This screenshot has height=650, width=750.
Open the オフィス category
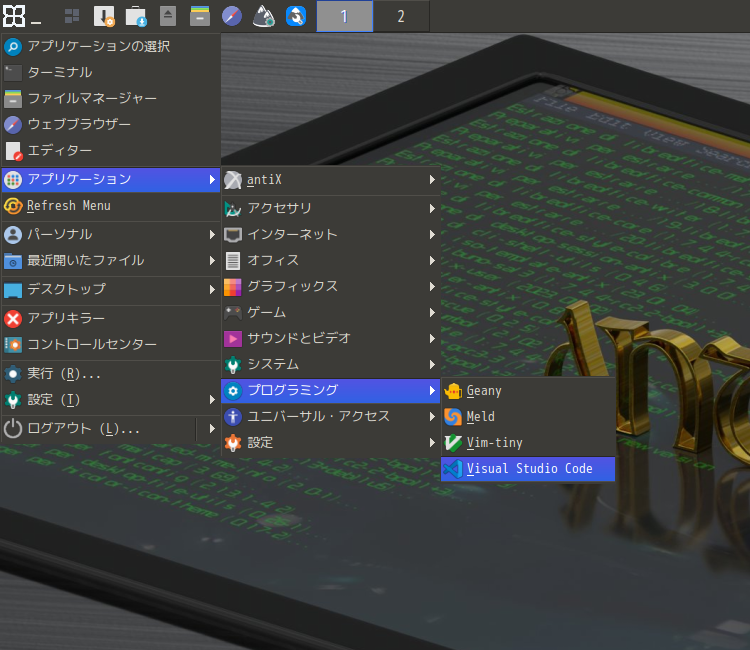pos(331,261)
